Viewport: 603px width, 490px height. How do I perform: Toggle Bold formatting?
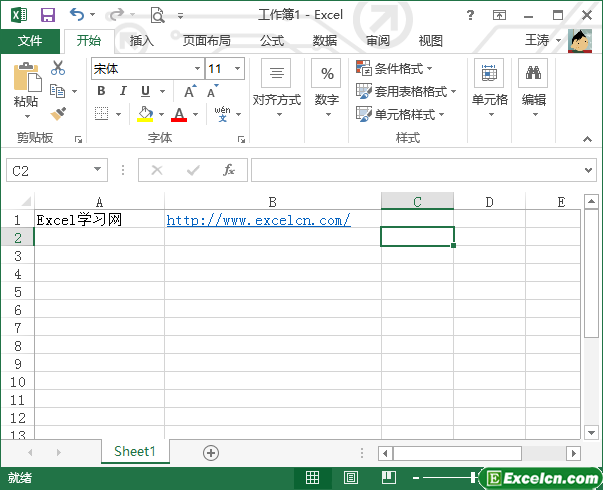[101, 91]
